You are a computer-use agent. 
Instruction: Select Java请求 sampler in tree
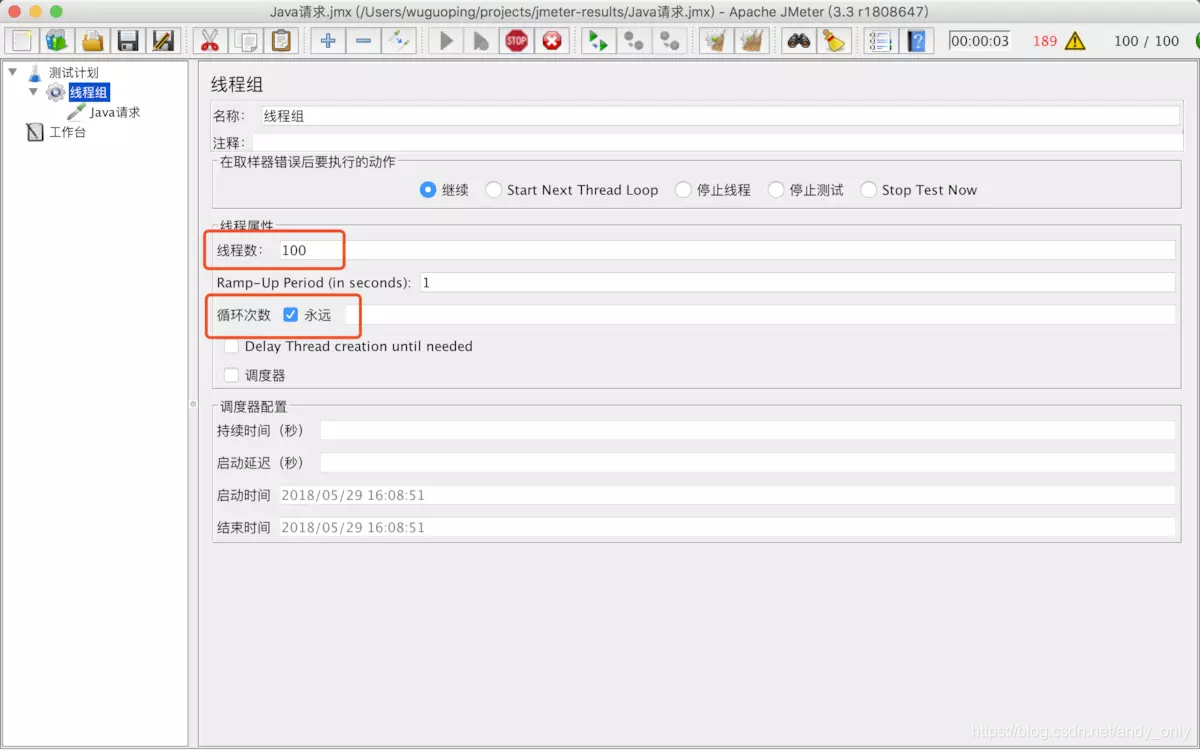pyautogui.click(x=115, y=112)
